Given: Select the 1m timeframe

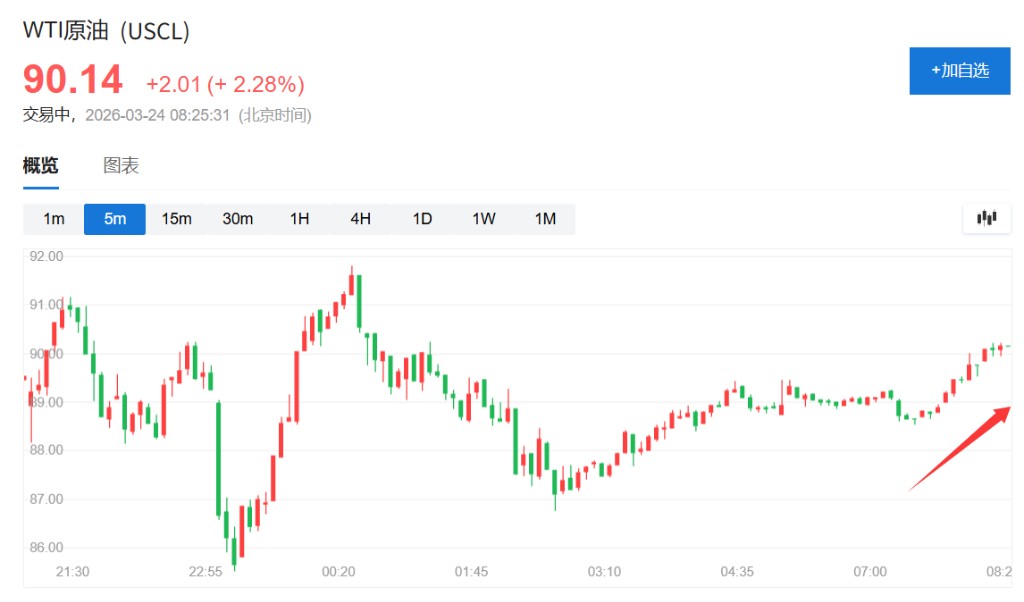Looking at the screenshot, I should click(x=53, y=219).
